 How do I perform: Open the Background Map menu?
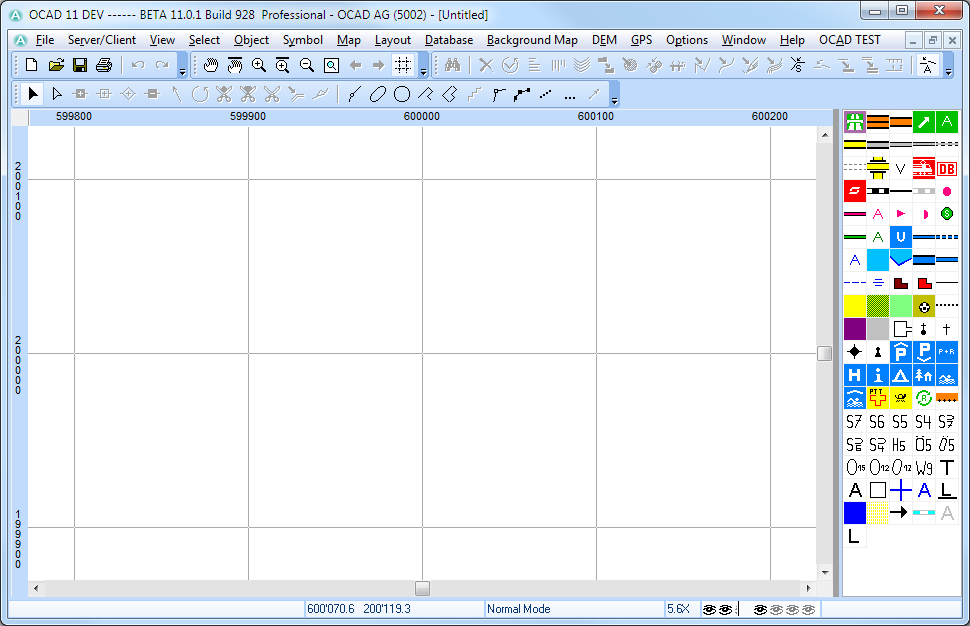[x=532, y=40]
